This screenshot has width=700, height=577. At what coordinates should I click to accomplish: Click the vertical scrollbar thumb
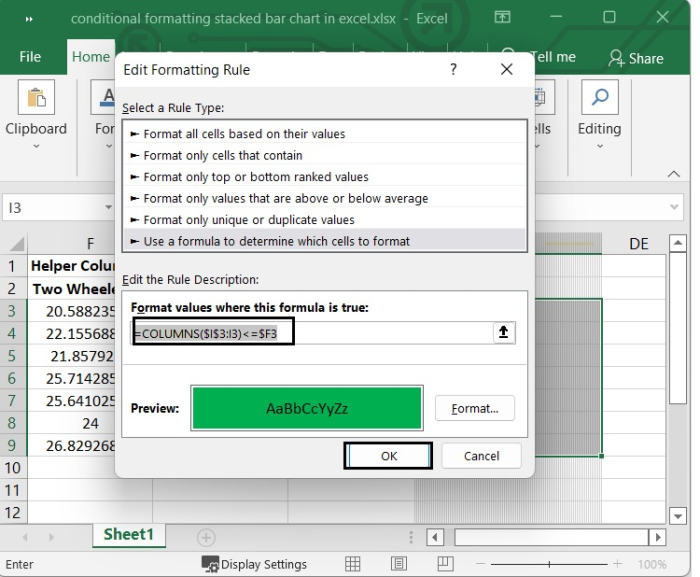tap(678, 328)
